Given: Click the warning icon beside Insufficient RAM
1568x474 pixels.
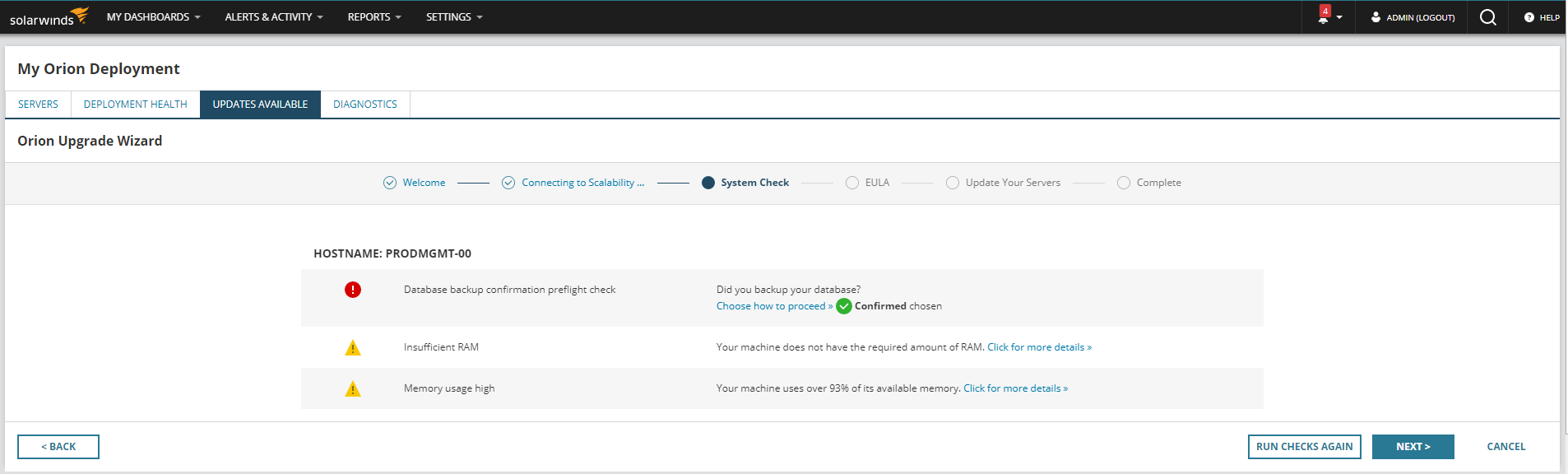Looking at the screenshot, I should pyautogui.click(x=353, y=347).
